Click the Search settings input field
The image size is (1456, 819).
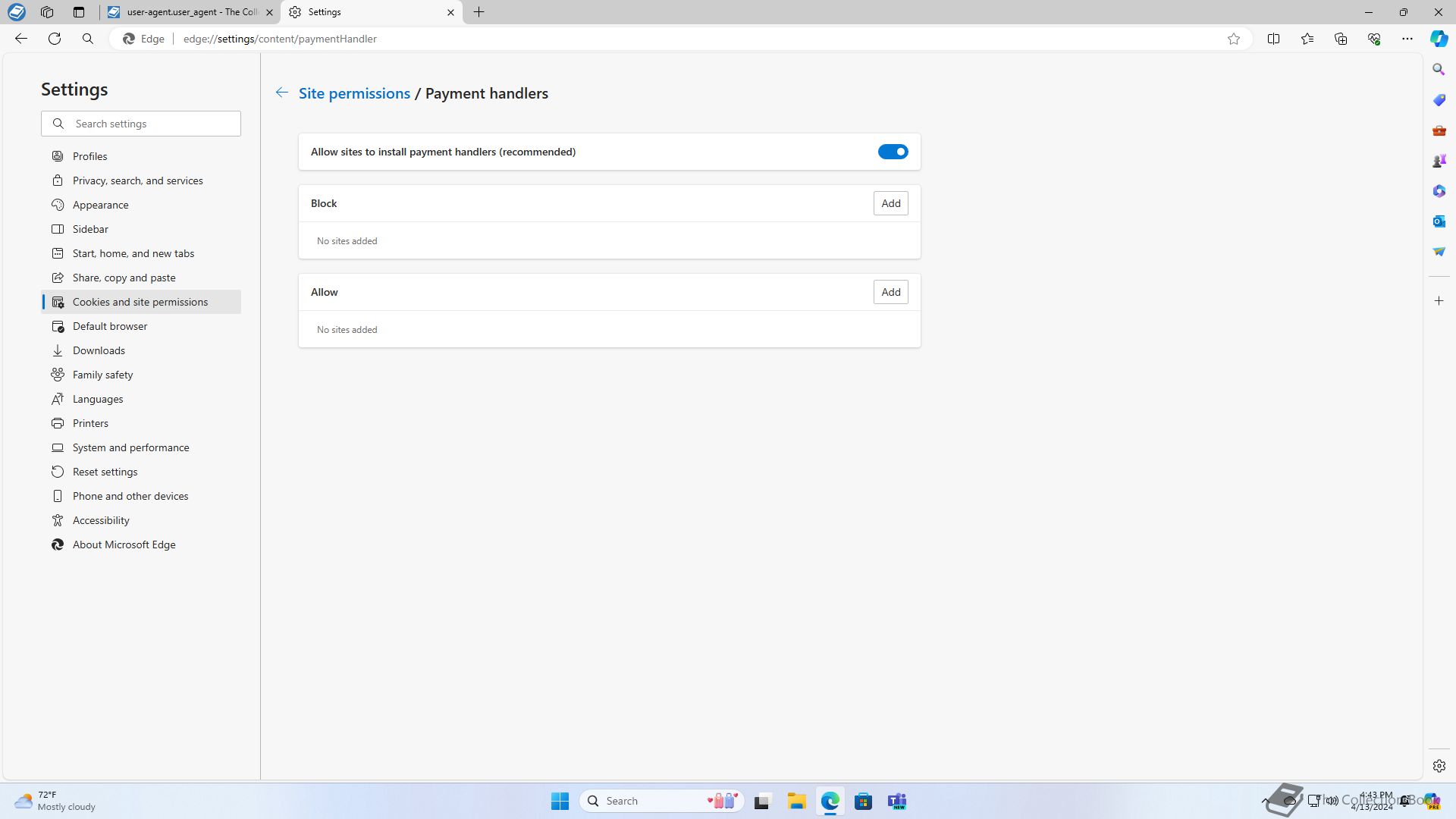141,124
